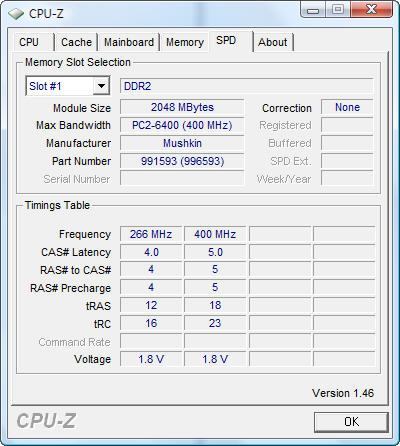Image resolution: width=400 pixels, height=446 pixels.
Task: Click the RAS# to CAS# value 4
Action: [151, 269]
